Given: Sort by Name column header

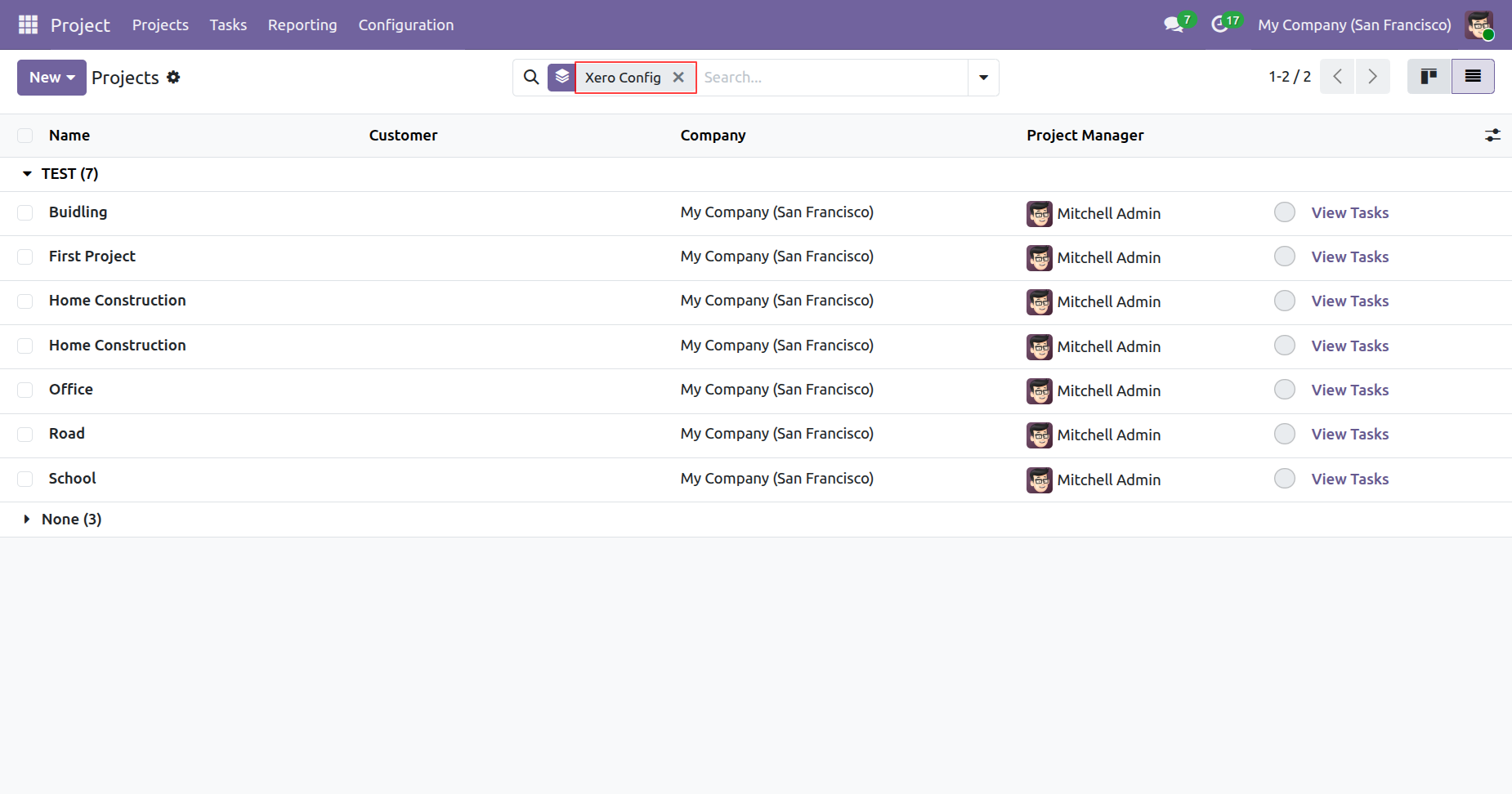Looking at the screenshot, I should [69, 136].
